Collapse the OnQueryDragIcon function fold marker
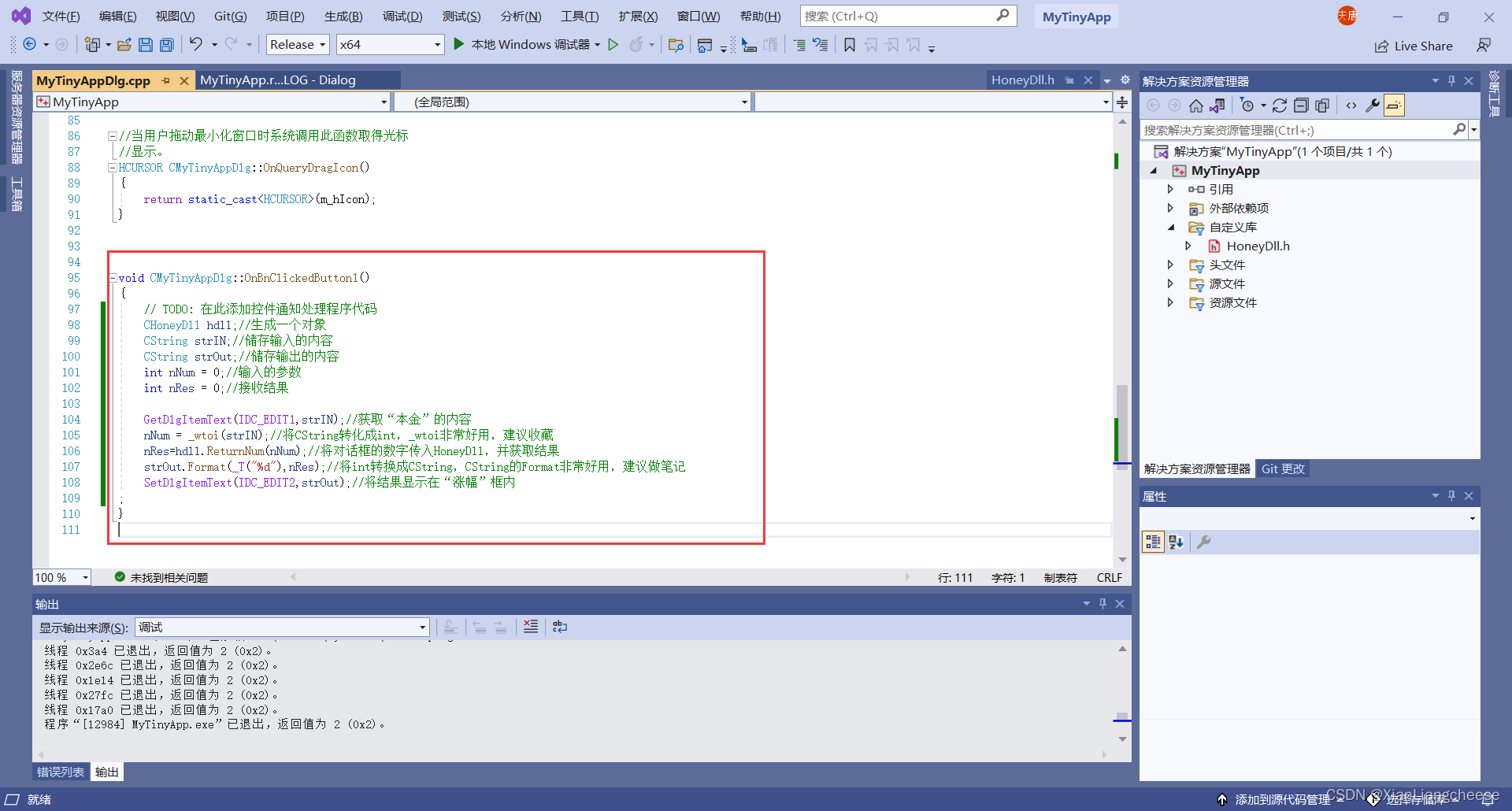 (113, 168)
